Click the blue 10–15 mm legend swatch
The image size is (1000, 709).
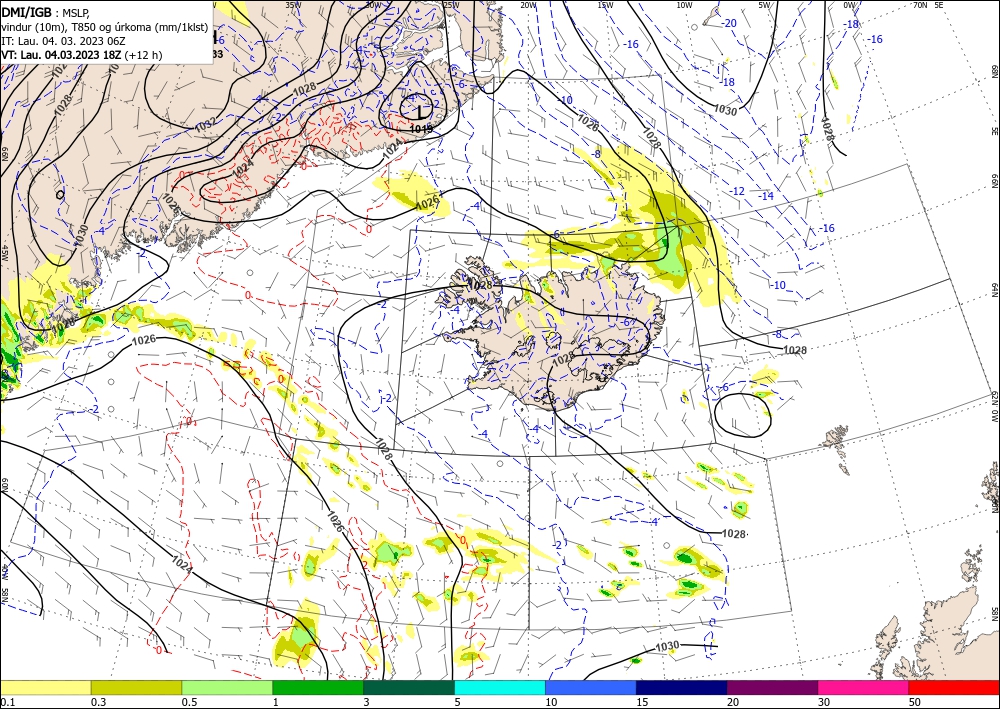tap(591, 687)
